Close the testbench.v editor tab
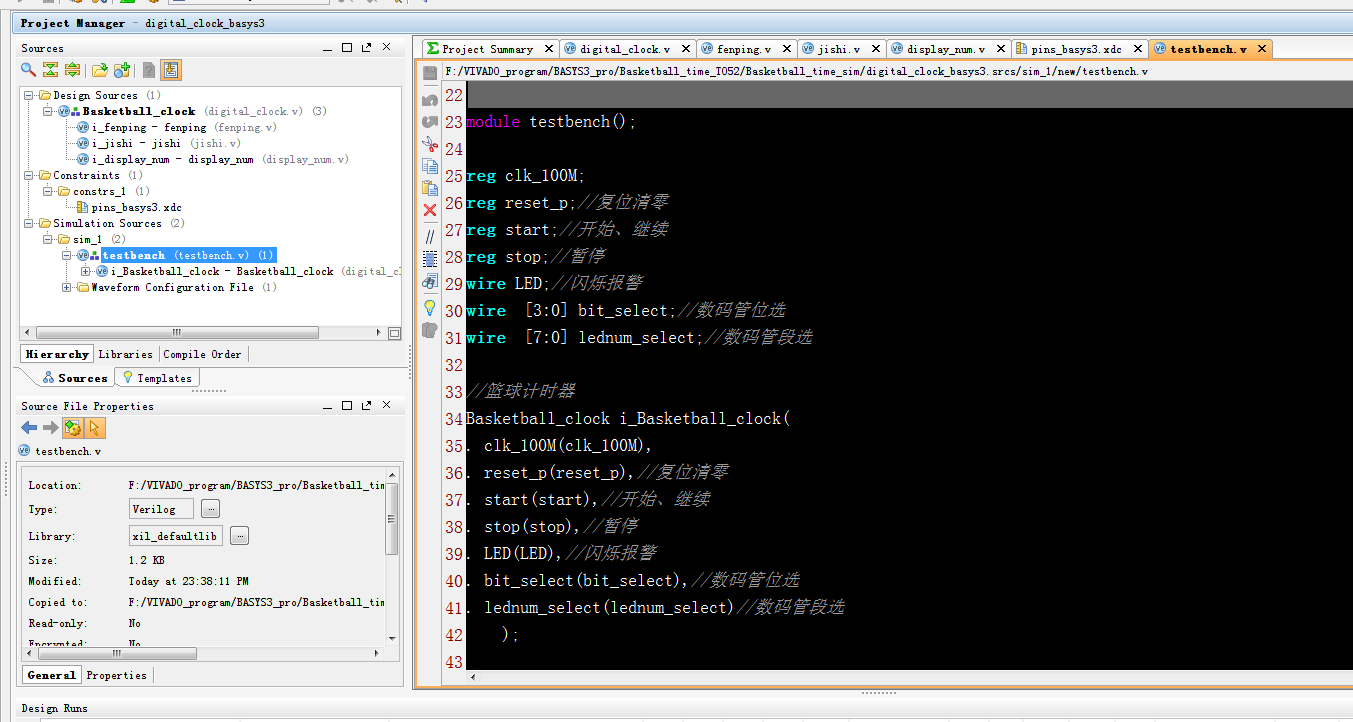 coord(1262,49)
